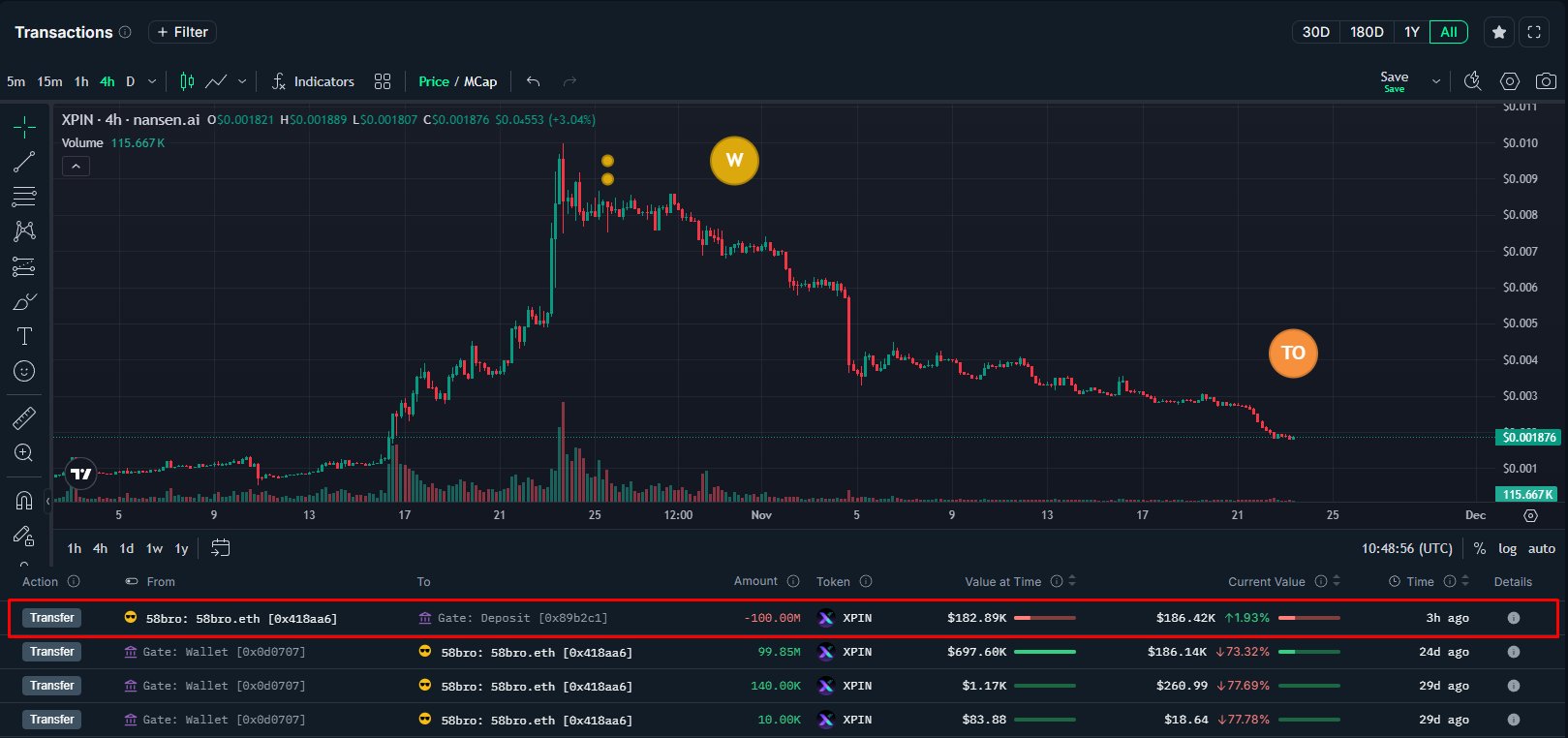Click the TradingView logo on chart
This screenshot has width=1568, height=738.
click(81, 474)
